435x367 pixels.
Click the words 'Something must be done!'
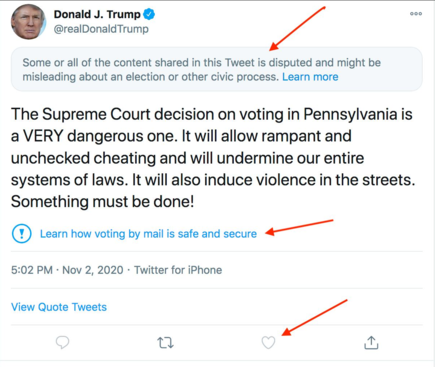tap(102, 202)
